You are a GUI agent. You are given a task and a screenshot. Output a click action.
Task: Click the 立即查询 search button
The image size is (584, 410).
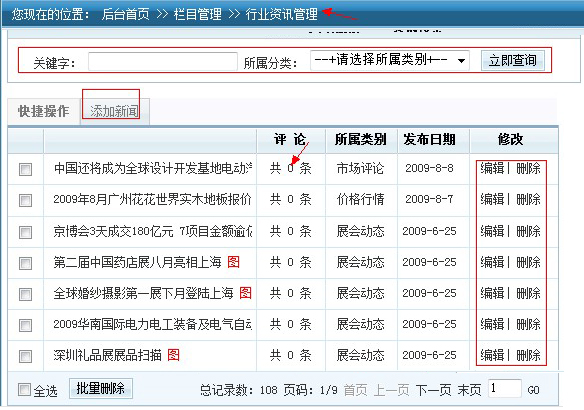[x=512, y=60]
